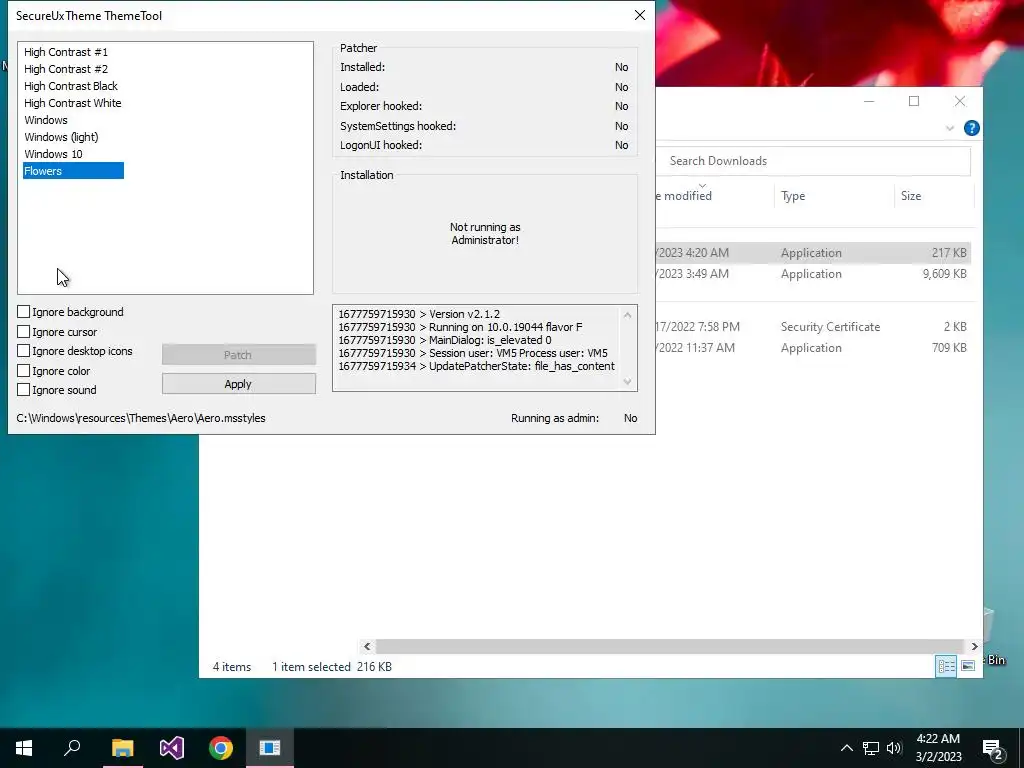Select the Flowers theme

tap(73, 170)
